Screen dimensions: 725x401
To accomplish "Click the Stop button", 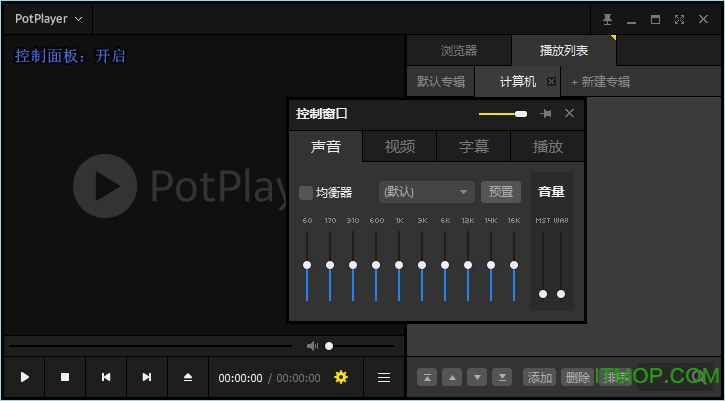I will (65, 377).
